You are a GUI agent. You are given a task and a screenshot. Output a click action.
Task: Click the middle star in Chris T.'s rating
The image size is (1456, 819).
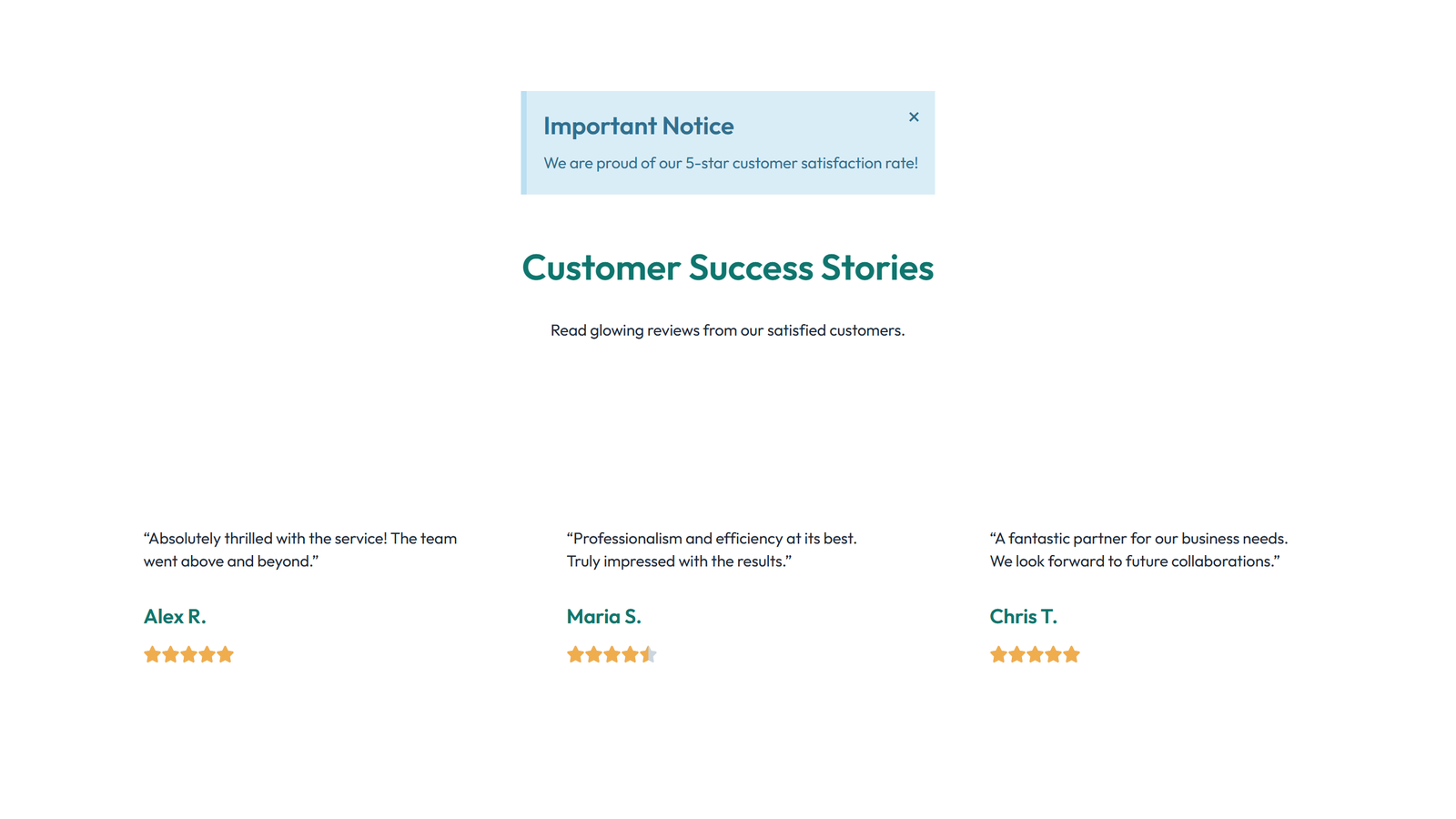point(1035,654)
